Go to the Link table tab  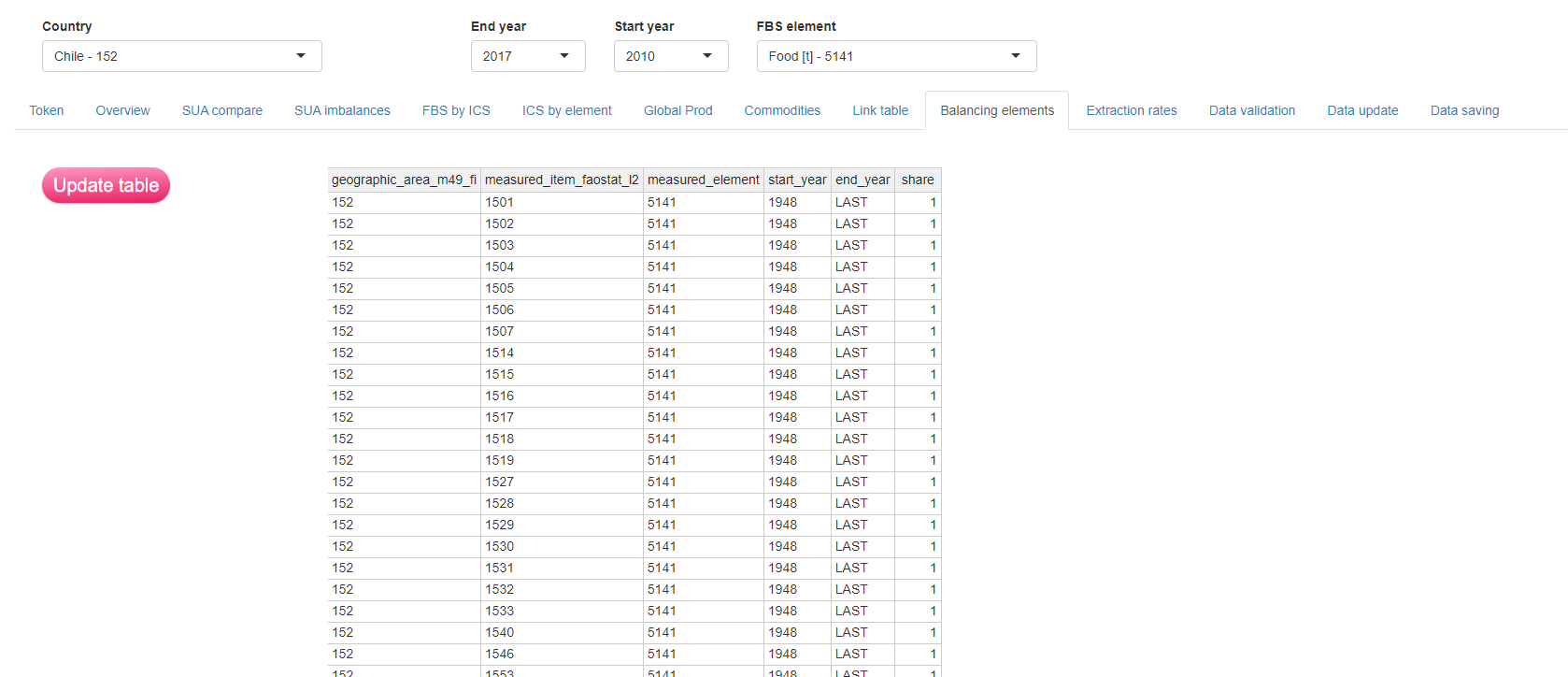coord(879,110)
